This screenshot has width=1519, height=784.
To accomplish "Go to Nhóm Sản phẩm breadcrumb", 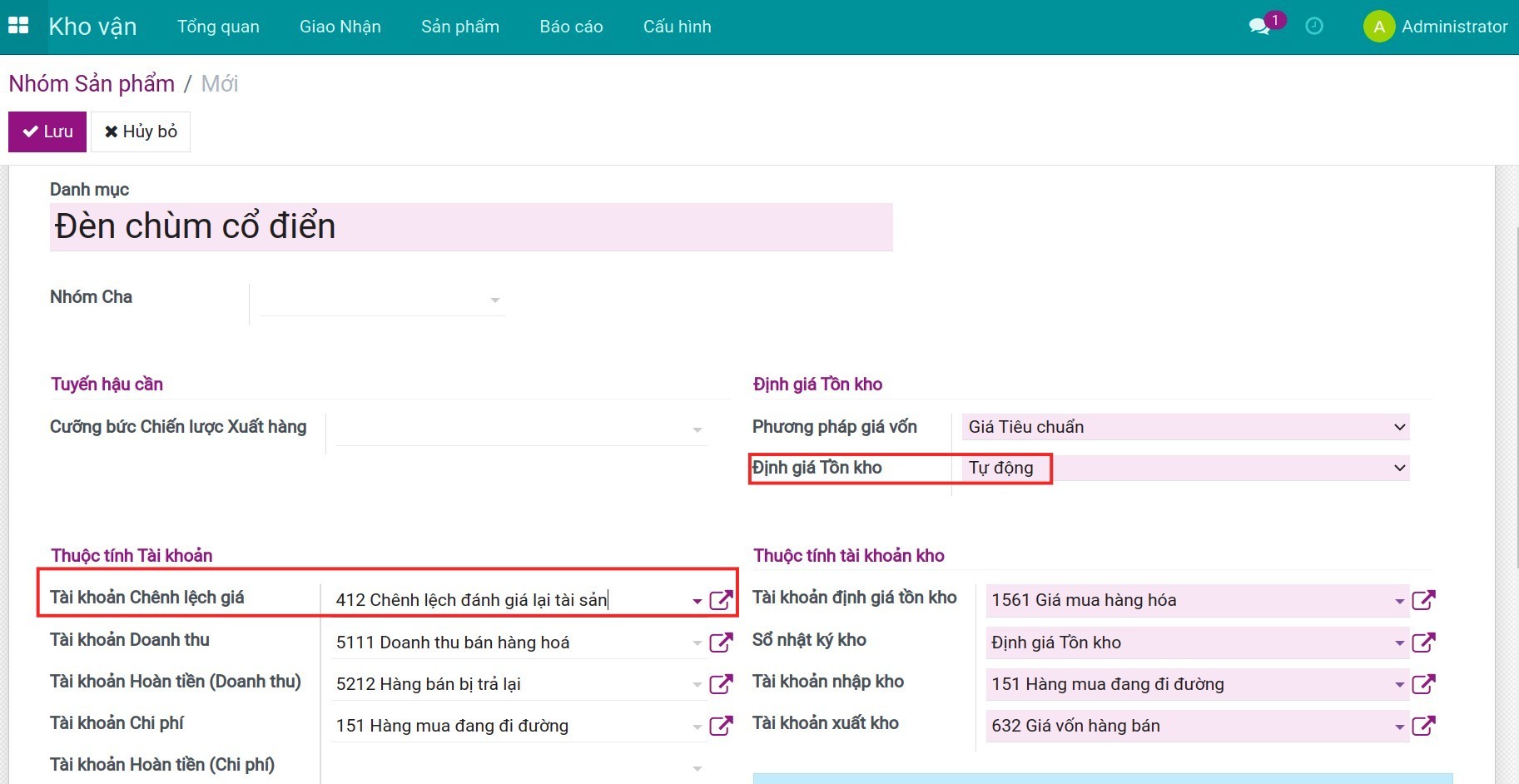I will click(x=92, y=84).
